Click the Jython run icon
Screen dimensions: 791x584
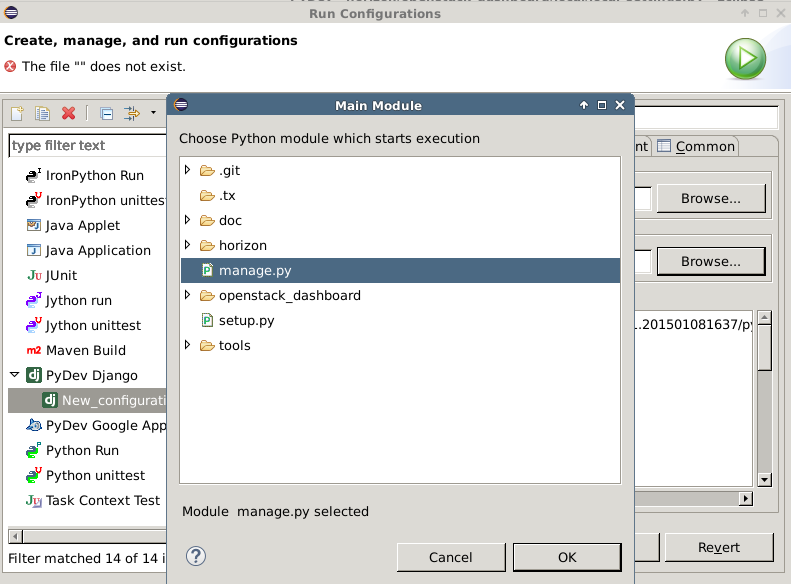coord(33,300)
